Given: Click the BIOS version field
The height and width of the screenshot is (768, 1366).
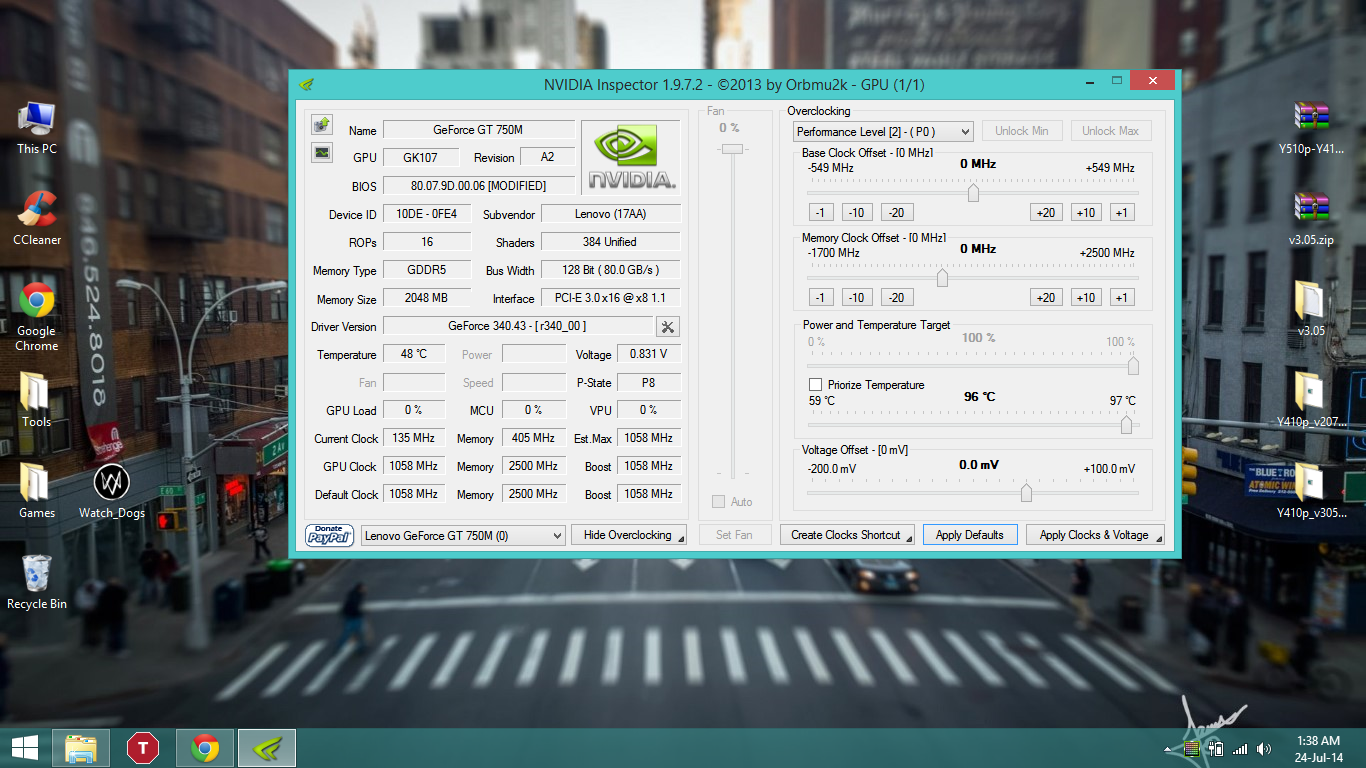Looking at the screenshot, I should (x=479, y=186).
